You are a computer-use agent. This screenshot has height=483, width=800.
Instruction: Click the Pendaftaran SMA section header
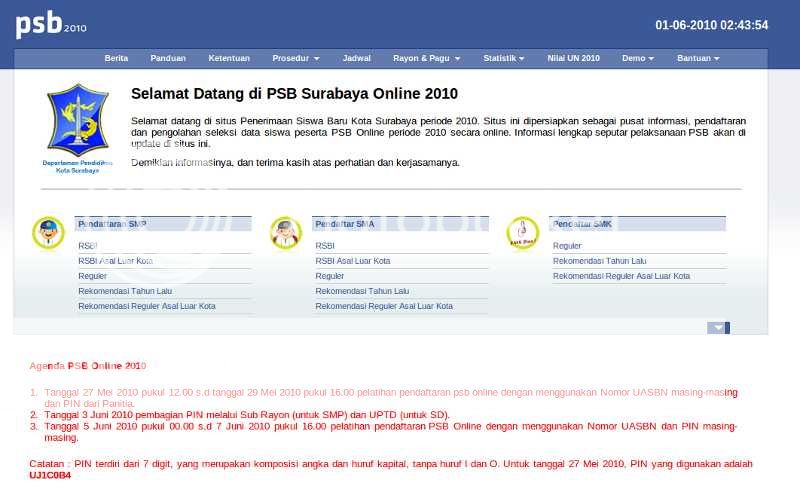point(401,224)
